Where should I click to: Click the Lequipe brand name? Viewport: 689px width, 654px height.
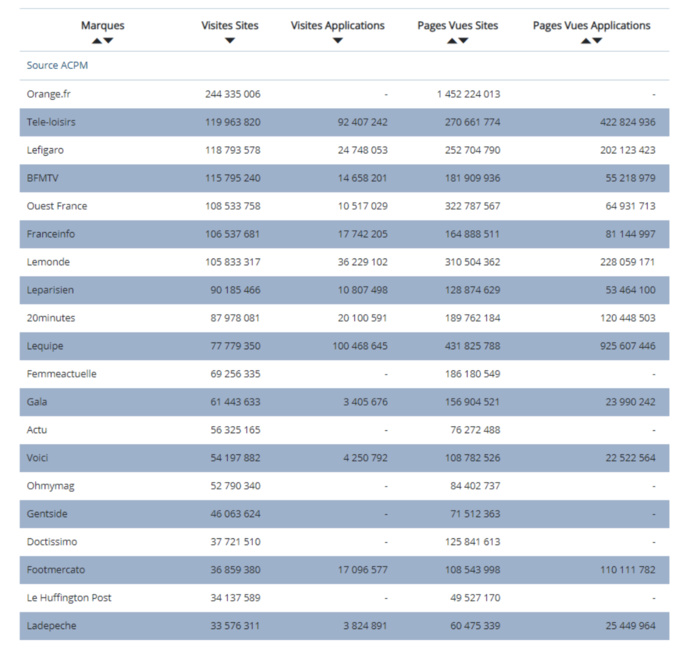point(47,346)
